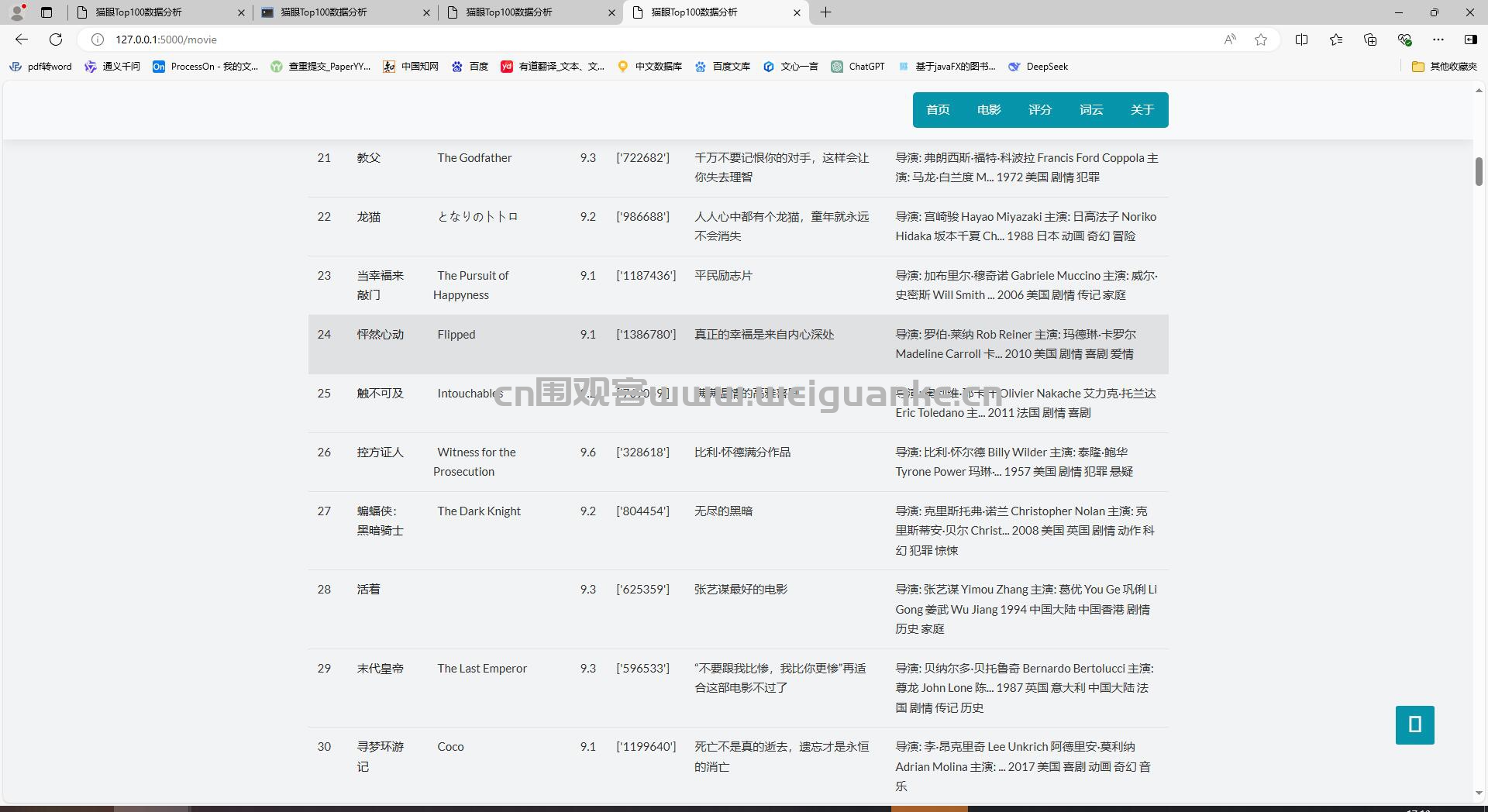Open browser essentials icon
Screen dimensions: 1488x812
pos(1404,40)
